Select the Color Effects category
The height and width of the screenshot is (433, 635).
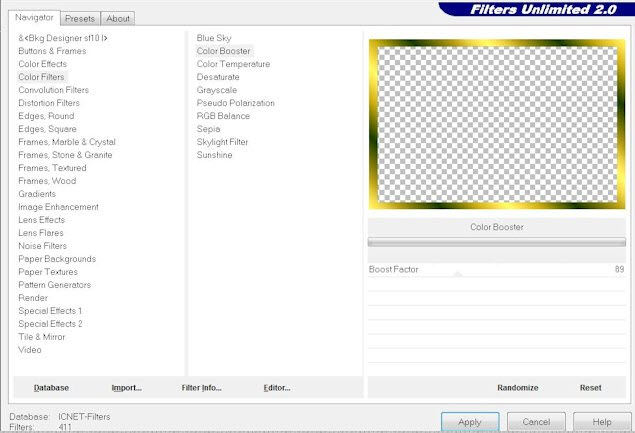pos(43,64)
